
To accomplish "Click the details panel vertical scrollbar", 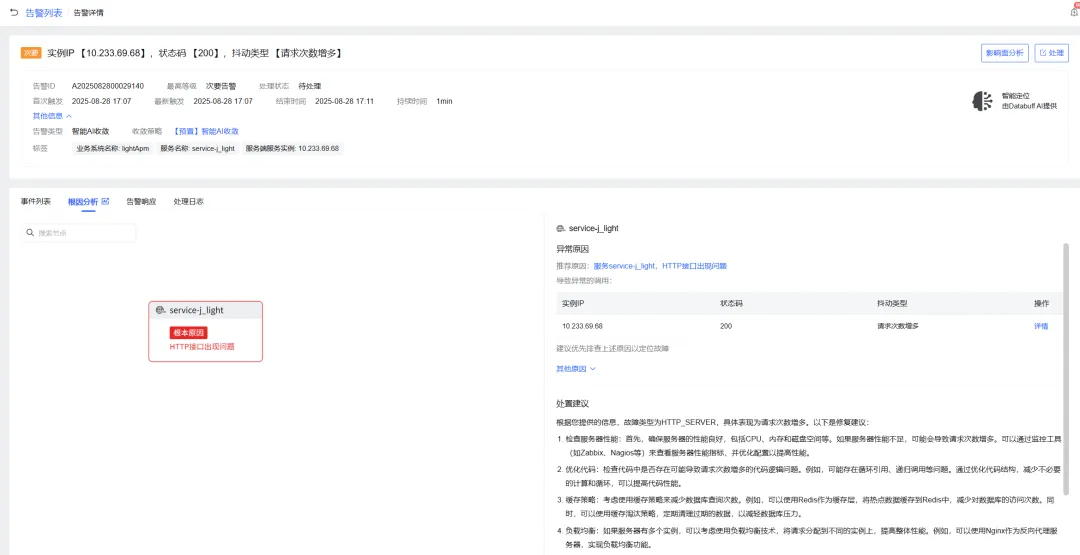I will point(1066,368).
